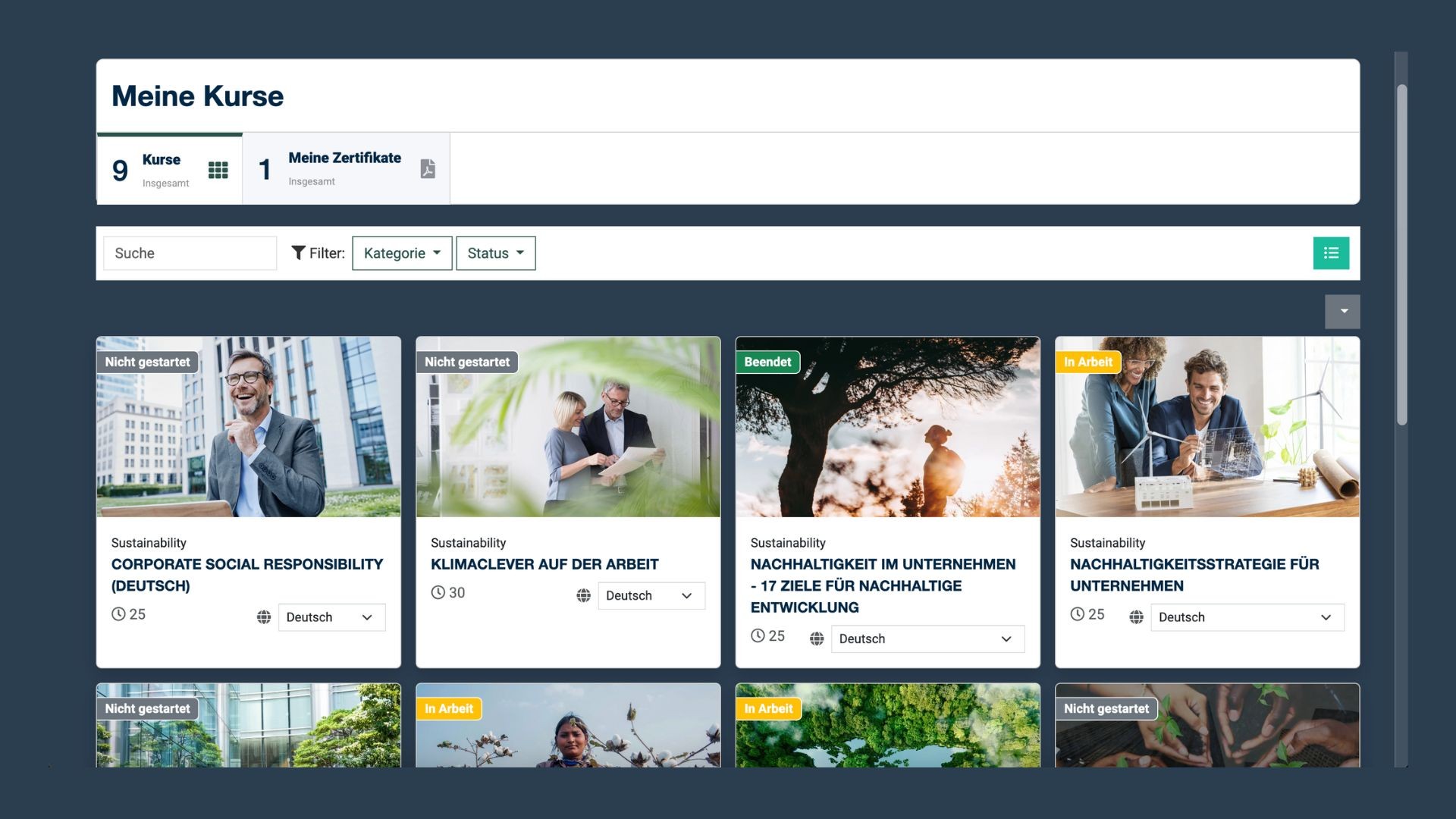Open the Kategorie filter dropdown

point(402,253)
